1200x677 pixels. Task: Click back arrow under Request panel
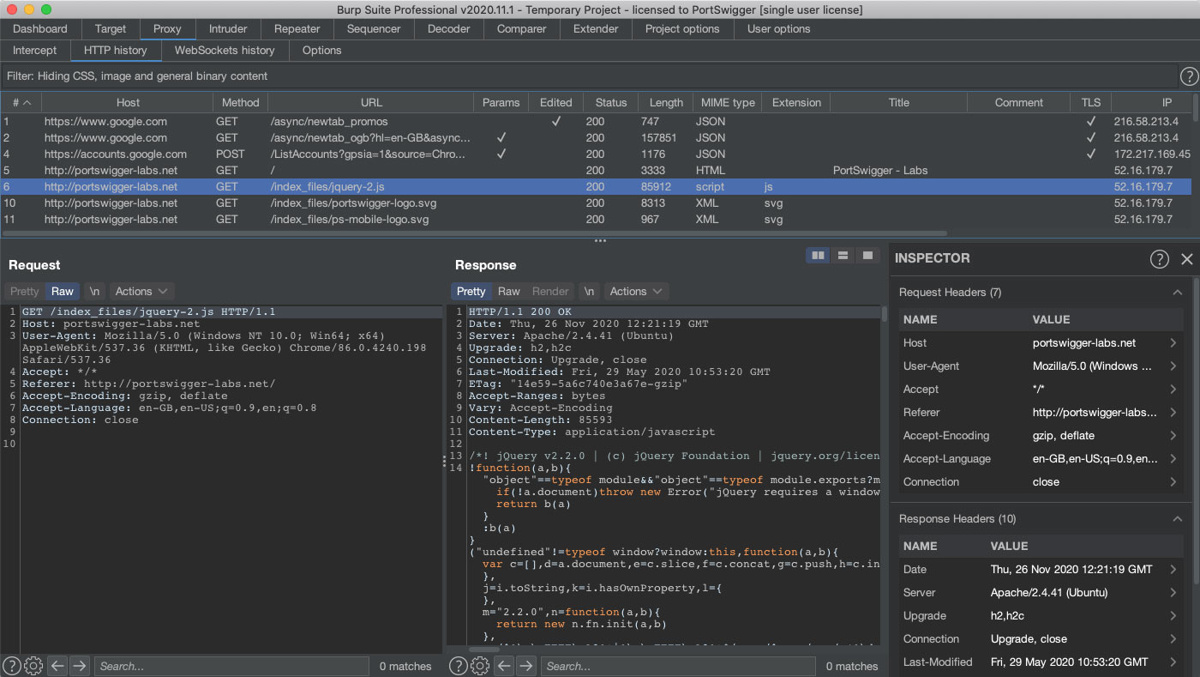(x=58, y=666)
